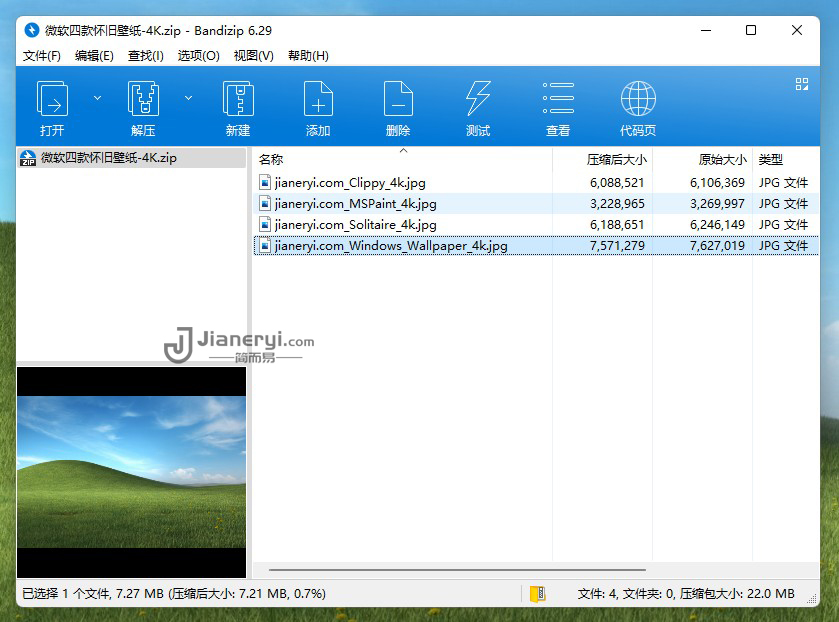Click the New archive (新建) icon
This screenshot has height=622, width=839.
click(238, 98)
